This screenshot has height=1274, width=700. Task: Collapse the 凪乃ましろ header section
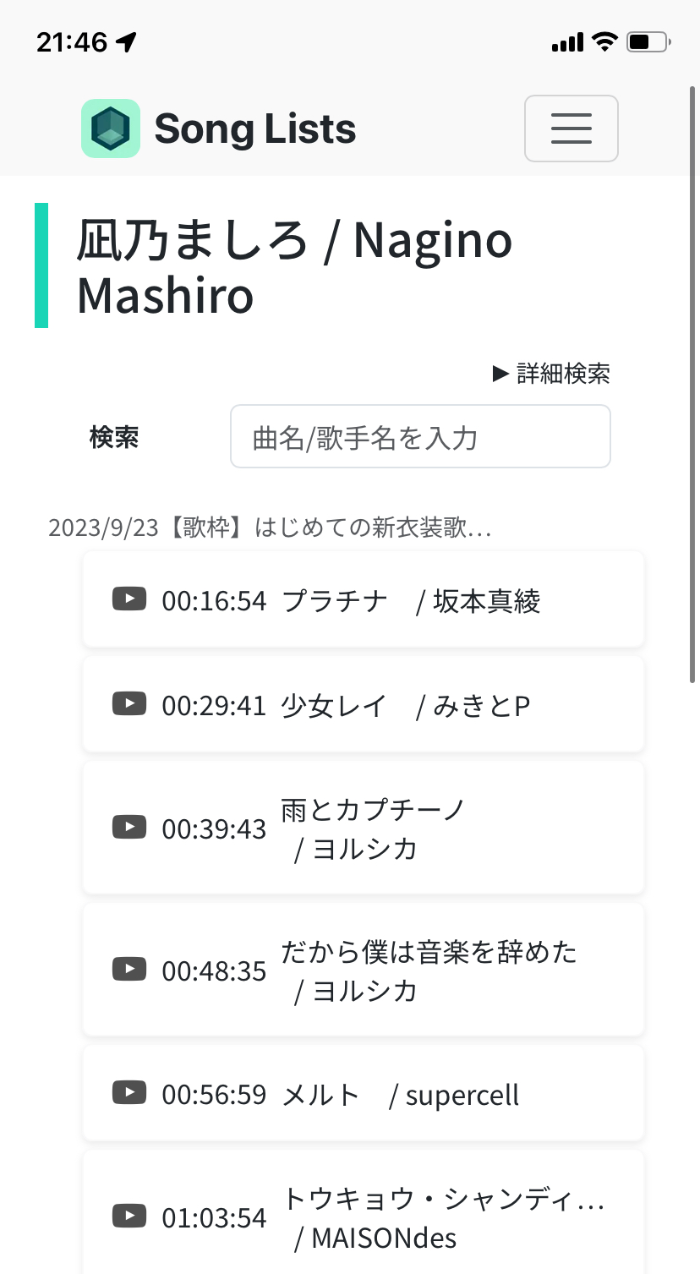click(x=290, y=265)
